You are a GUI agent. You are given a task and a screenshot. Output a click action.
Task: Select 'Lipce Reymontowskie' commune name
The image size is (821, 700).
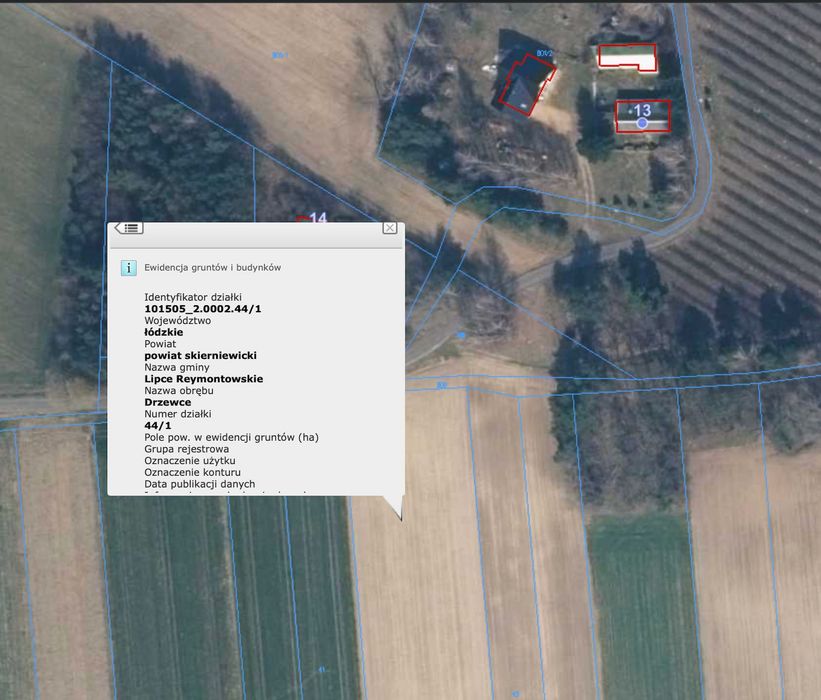coord(204,379)
